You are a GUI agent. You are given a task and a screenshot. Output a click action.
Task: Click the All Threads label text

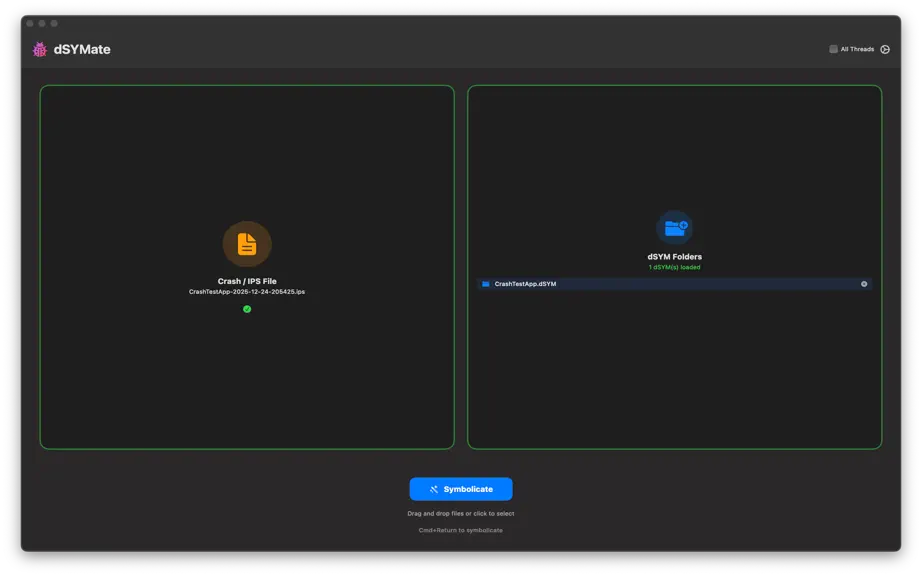857,49
